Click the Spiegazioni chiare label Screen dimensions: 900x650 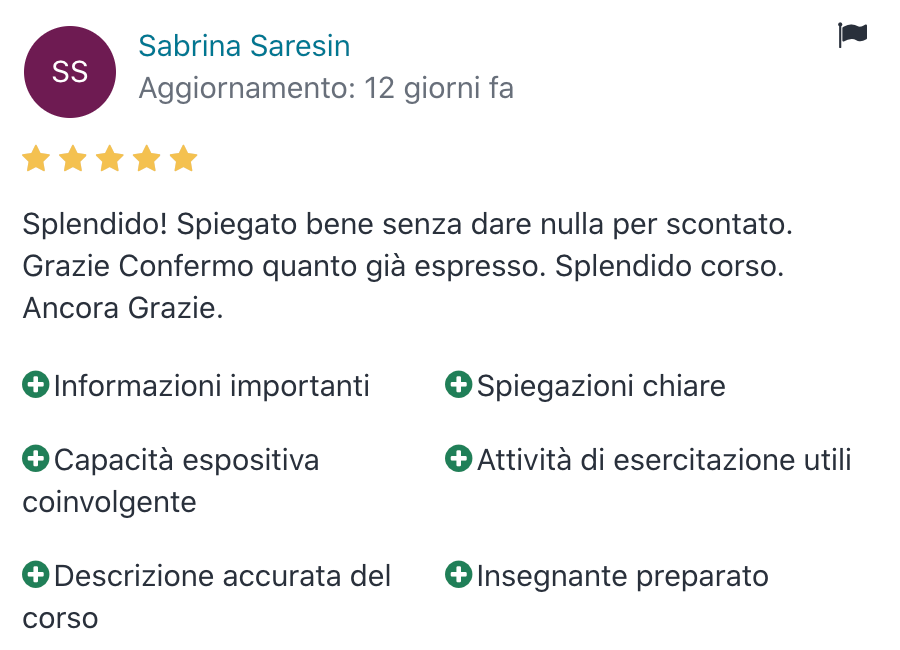point(601,385)
